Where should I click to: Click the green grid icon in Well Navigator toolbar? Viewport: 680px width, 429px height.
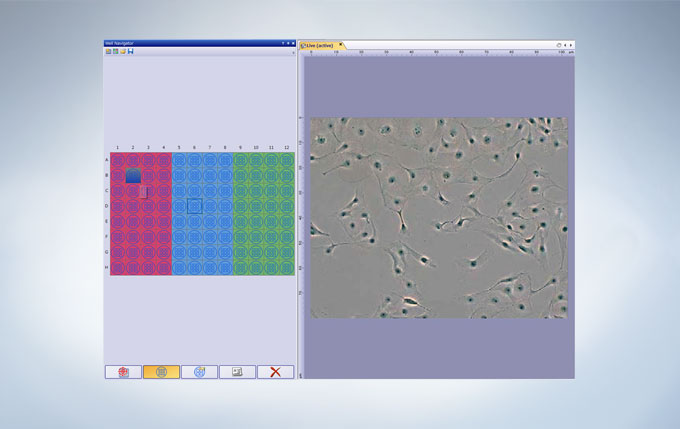(115, 51)
